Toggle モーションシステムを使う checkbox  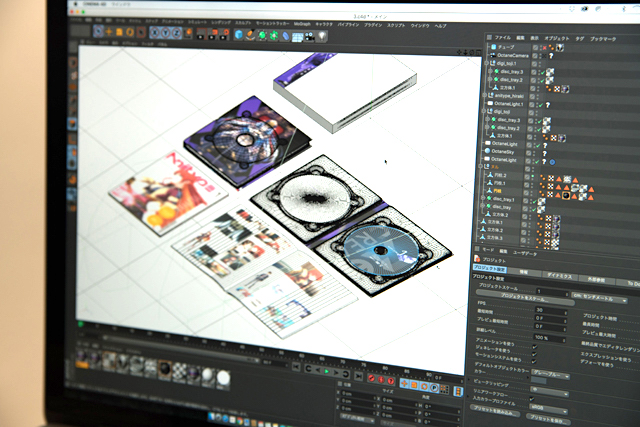tap(534, 361)
